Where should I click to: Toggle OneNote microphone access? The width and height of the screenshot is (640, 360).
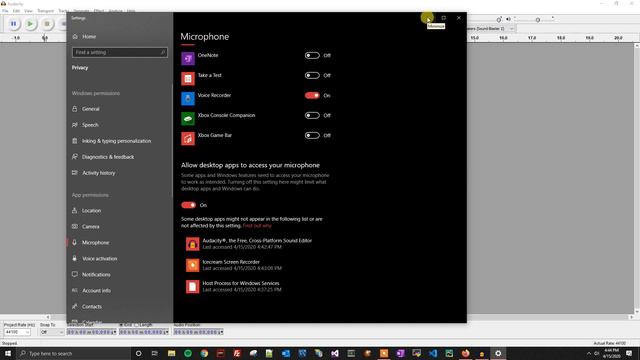312,56
